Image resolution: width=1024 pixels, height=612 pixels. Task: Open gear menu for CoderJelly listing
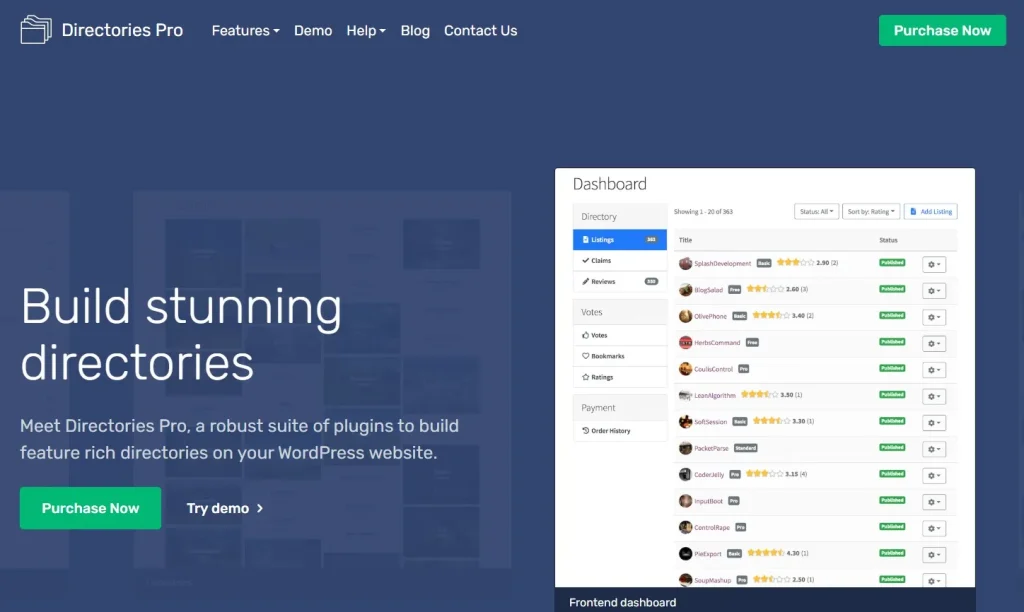(x=934, y=475)
